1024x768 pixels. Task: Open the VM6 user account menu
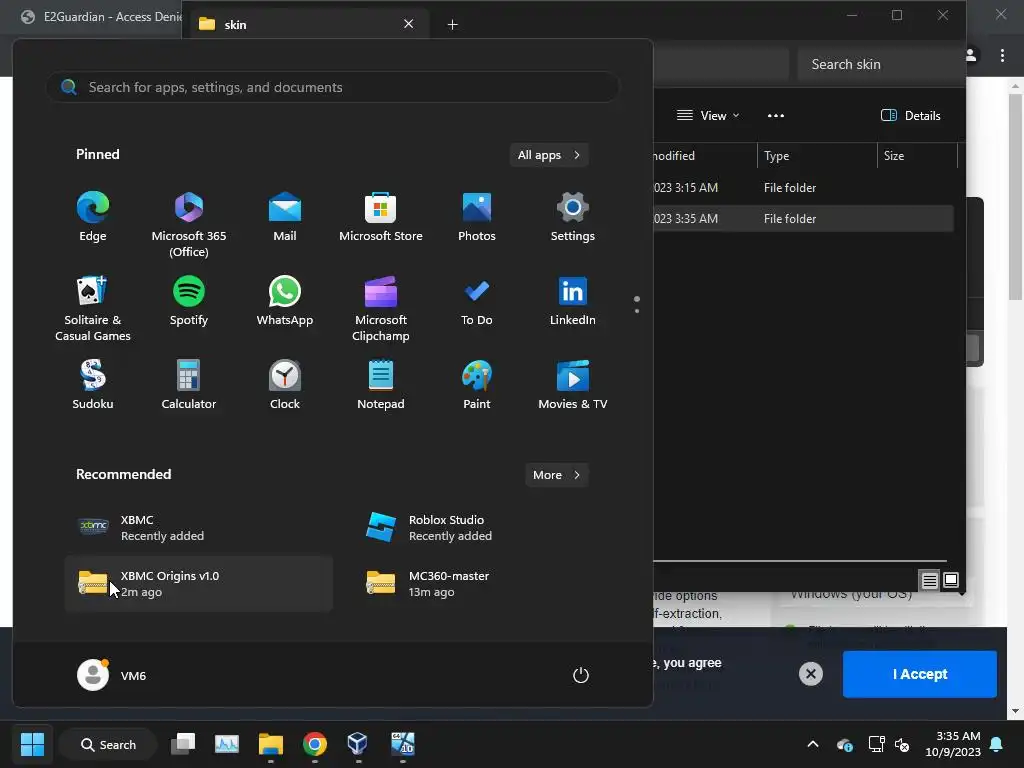(112, 675)
